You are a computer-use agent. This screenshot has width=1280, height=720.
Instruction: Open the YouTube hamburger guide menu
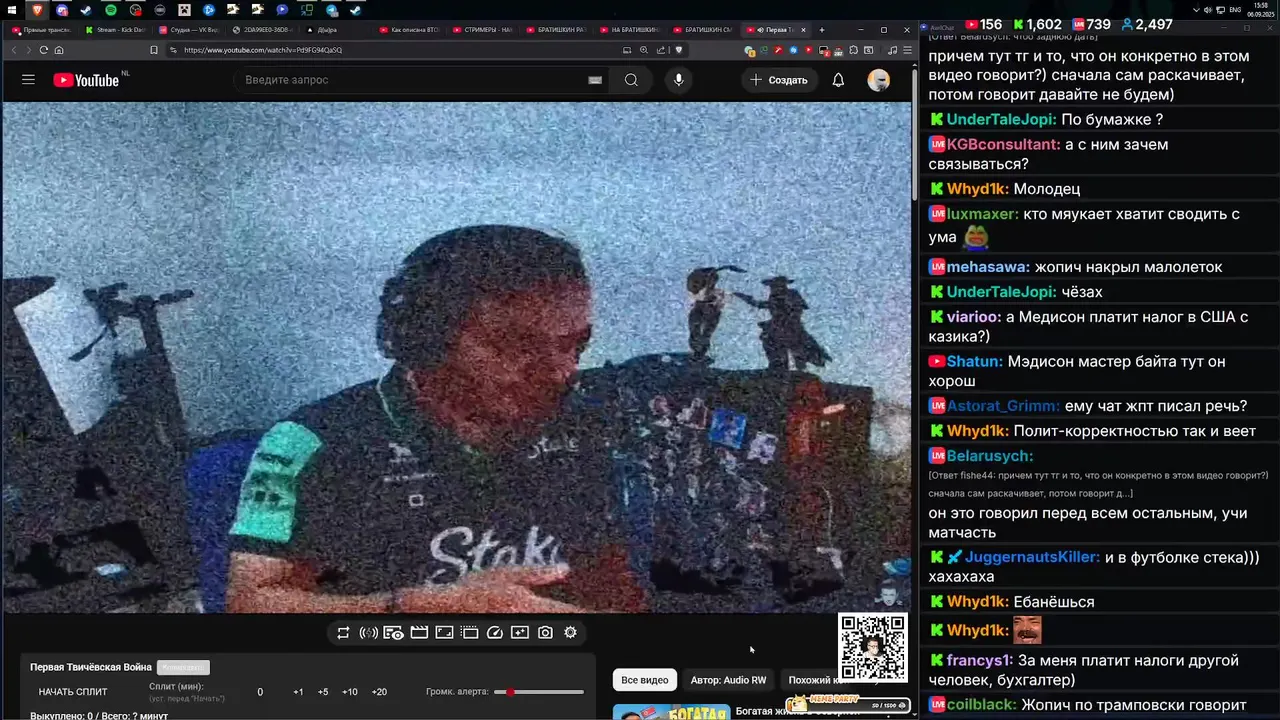point(28,80)
